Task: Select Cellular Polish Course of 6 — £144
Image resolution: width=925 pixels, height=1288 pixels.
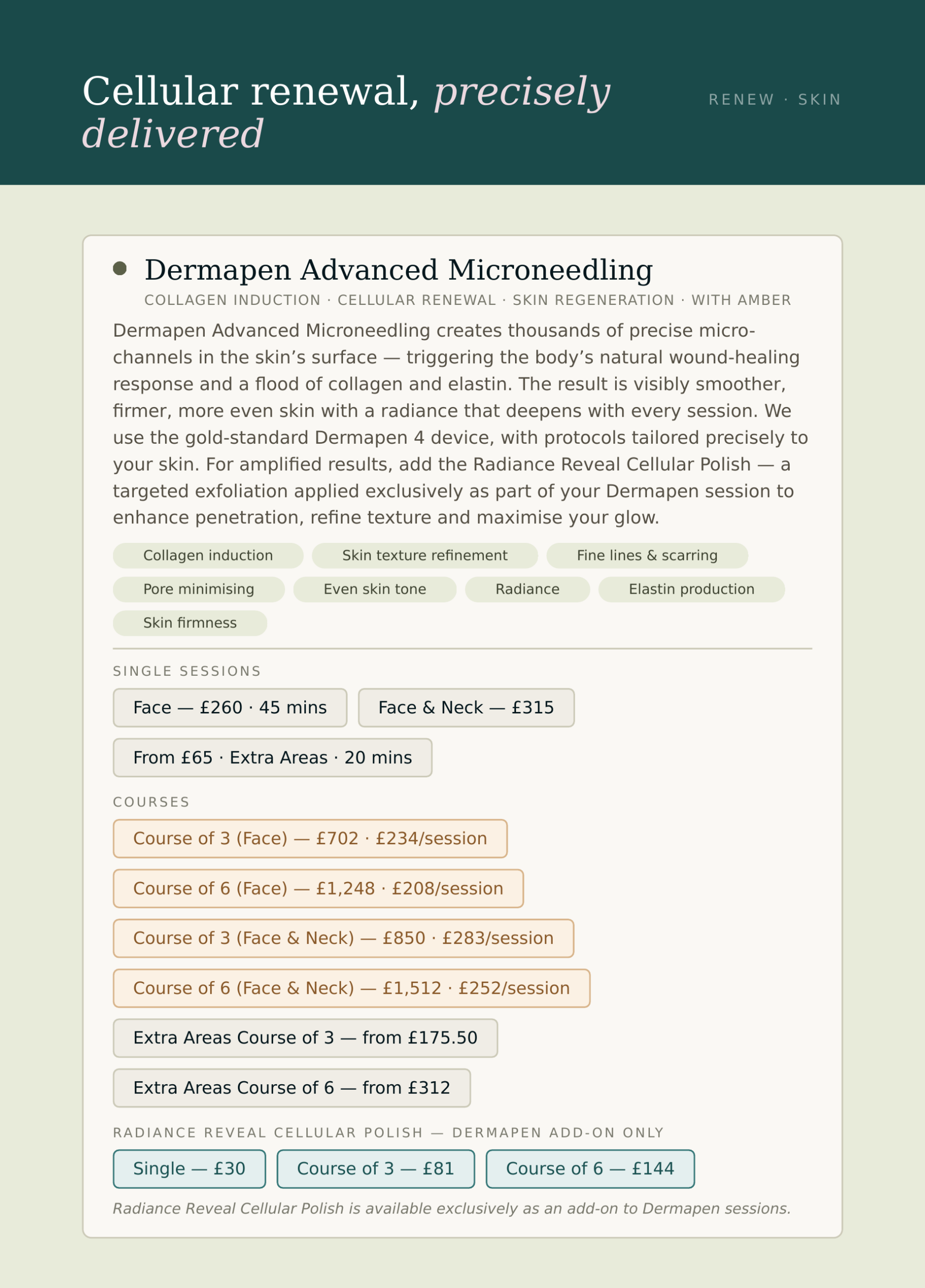Action: pyautogui.click(x=590, y=1169)
